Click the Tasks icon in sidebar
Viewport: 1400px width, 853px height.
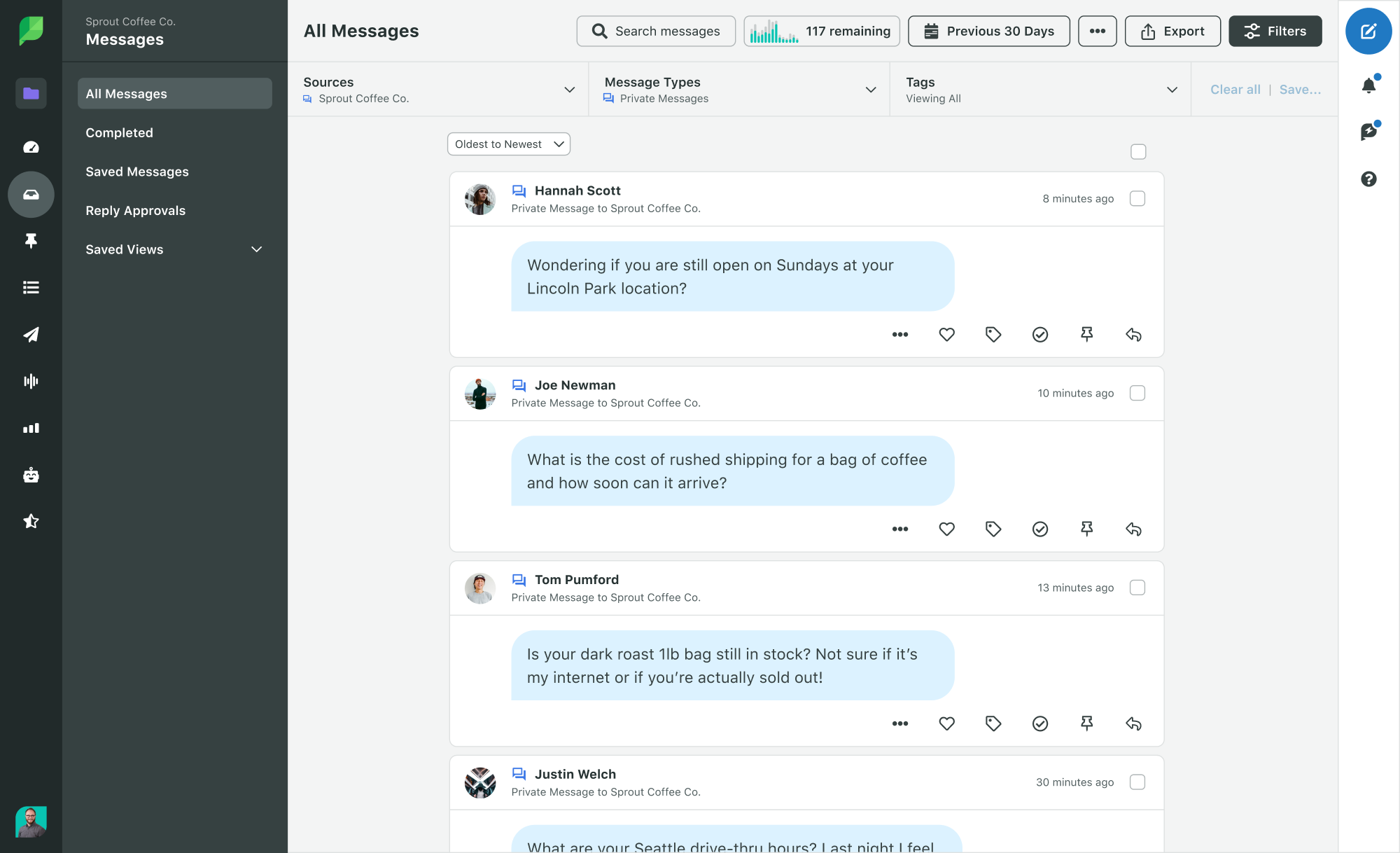[x=30, y=288]
